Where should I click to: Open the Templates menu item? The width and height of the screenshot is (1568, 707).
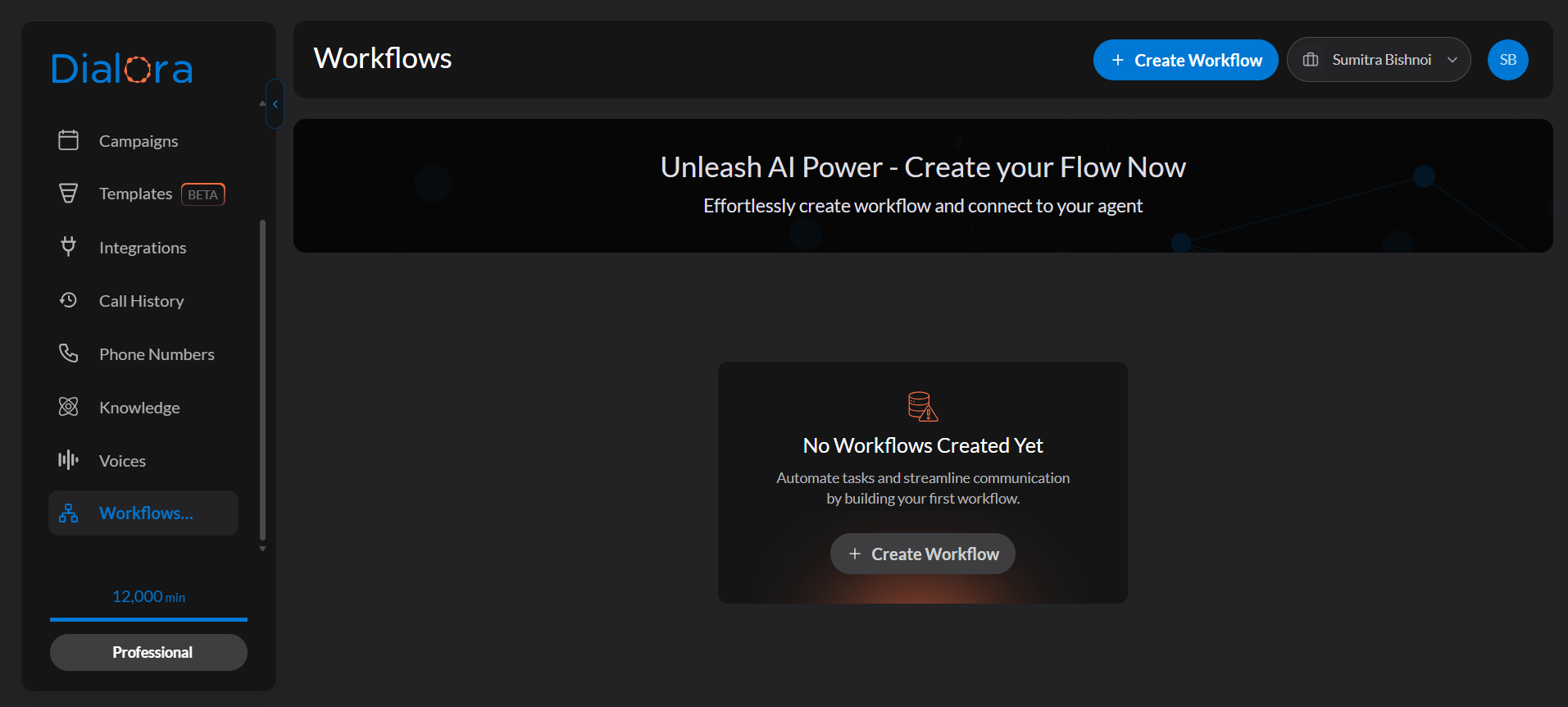pyautogui.click(x=136, y=194)
